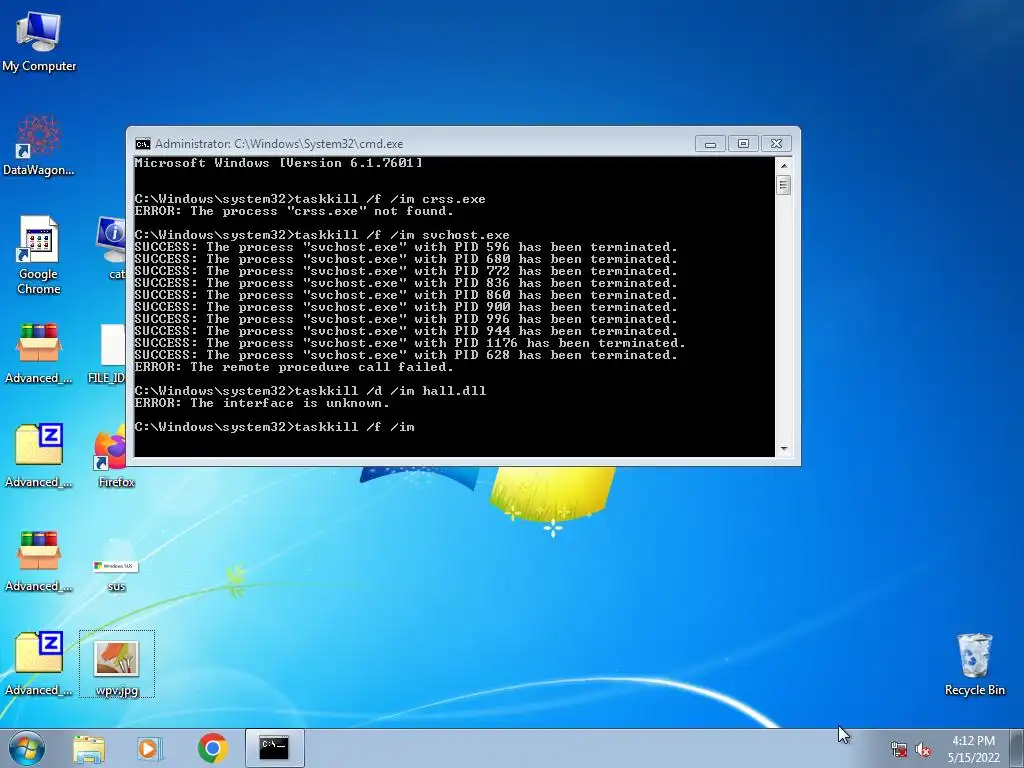1024x768 pixels.
Task: Switch to cmd.exe taskbar button
Action: (x=274, y=748)
